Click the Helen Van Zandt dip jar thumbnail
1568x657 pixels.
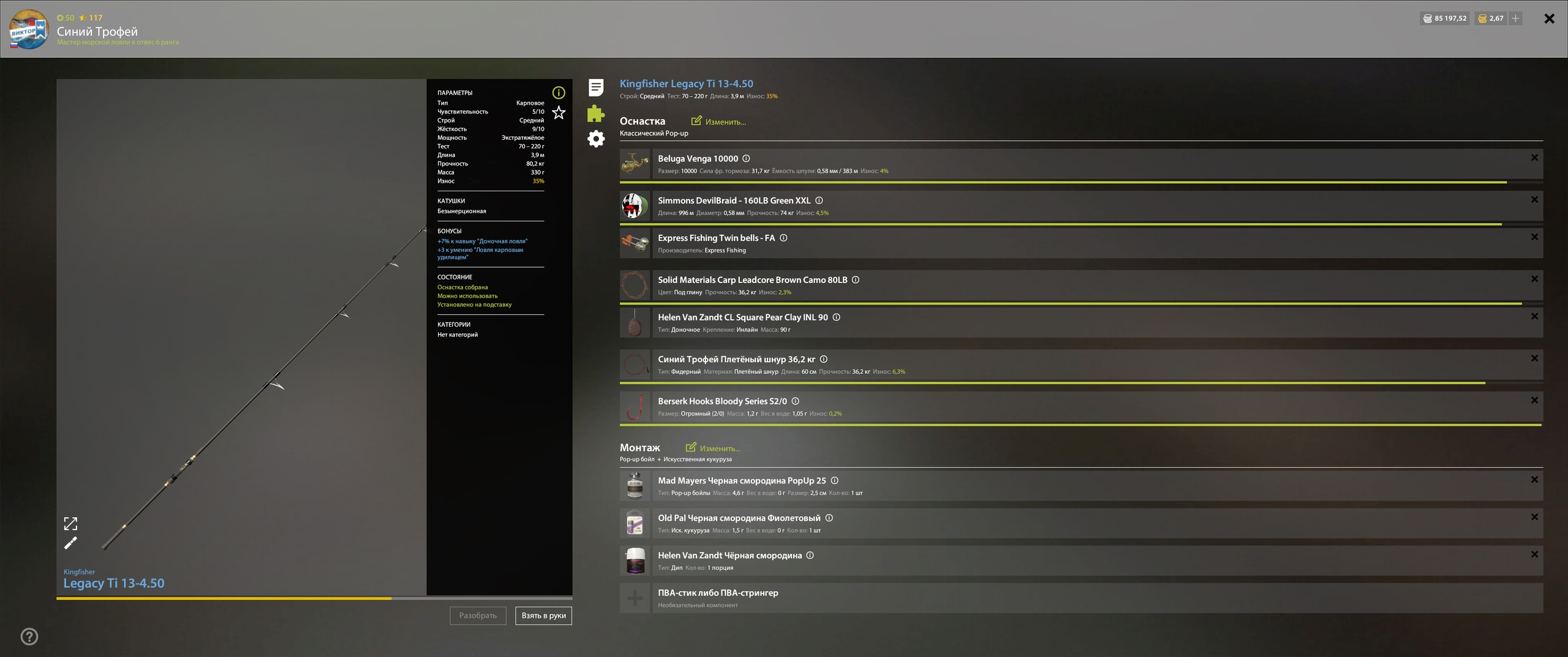pos(635,561)
